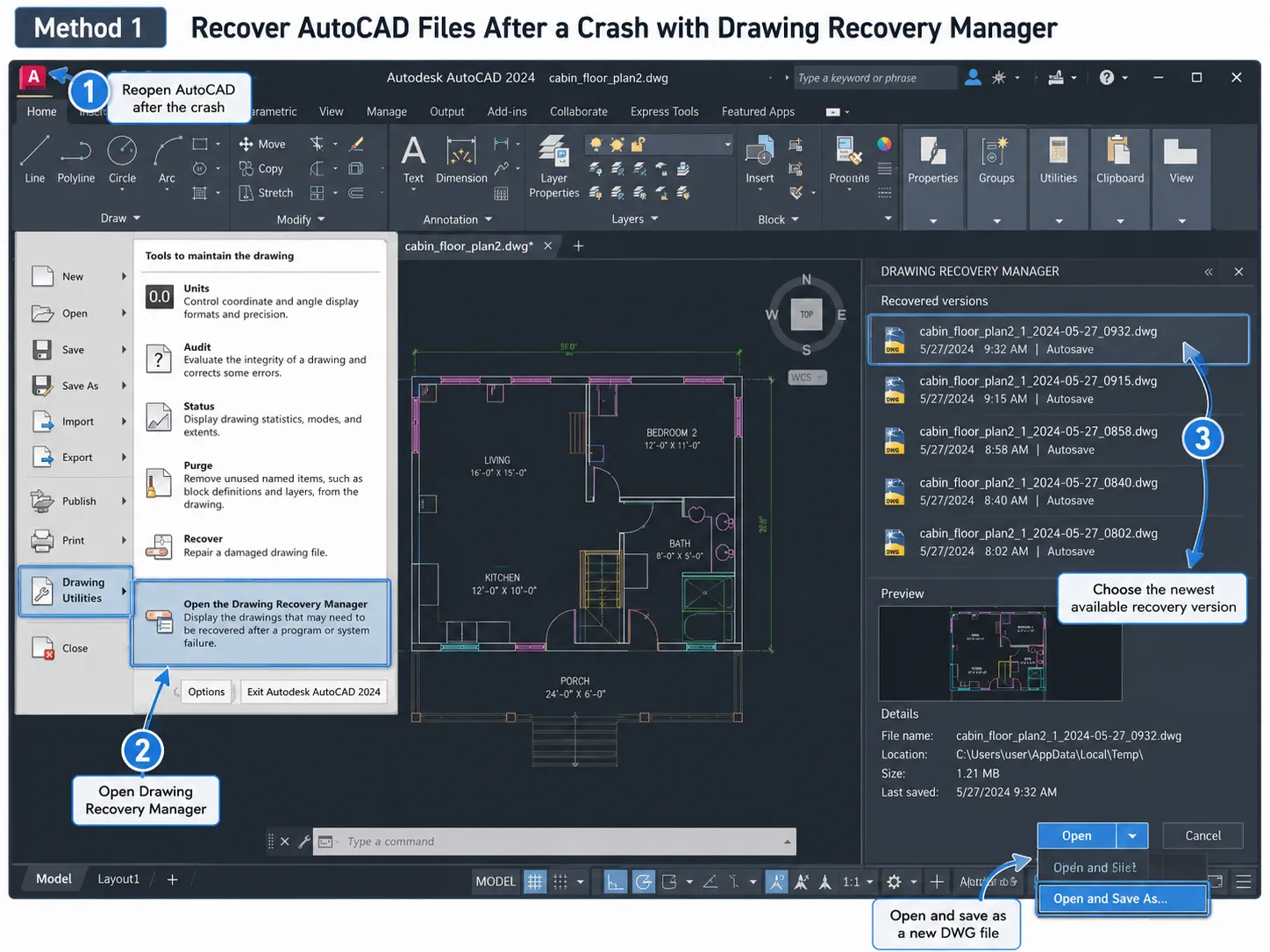This screenshot has width=1270, height=952.
Task: Select cabin_floor_plan2_1_2024-05-27_0915.dwg recovered file
Action: (x=1057, y=390)
